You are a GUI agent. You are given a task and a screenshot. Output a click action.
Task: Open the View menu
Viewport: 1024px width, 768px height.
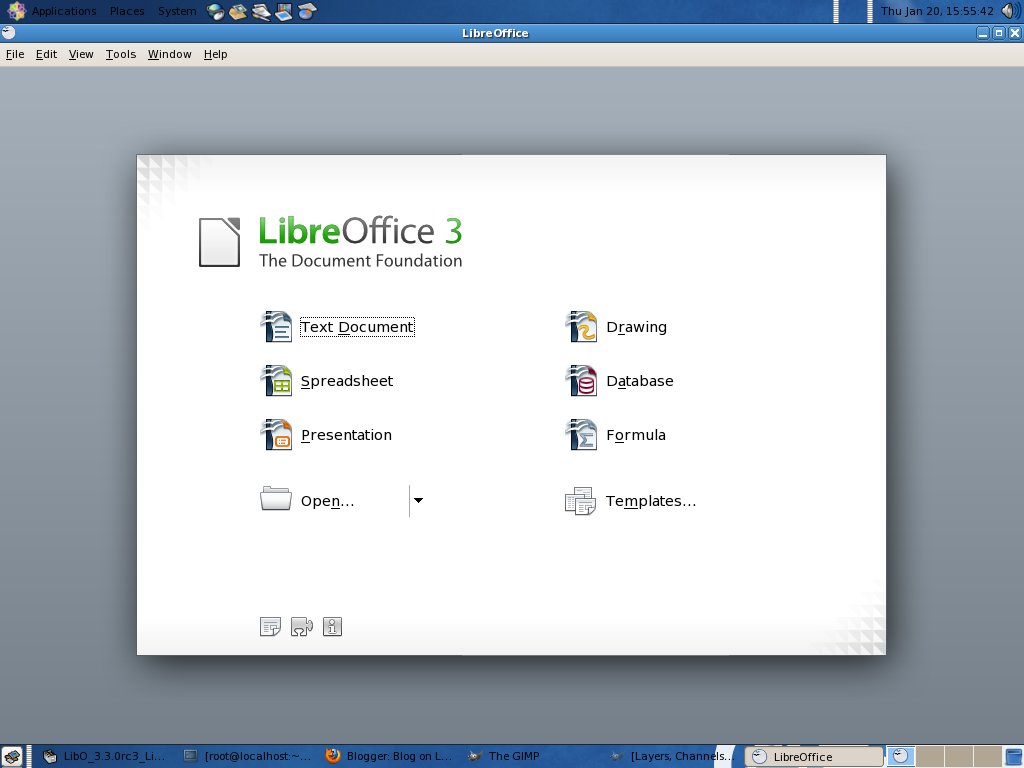[81, 54]
